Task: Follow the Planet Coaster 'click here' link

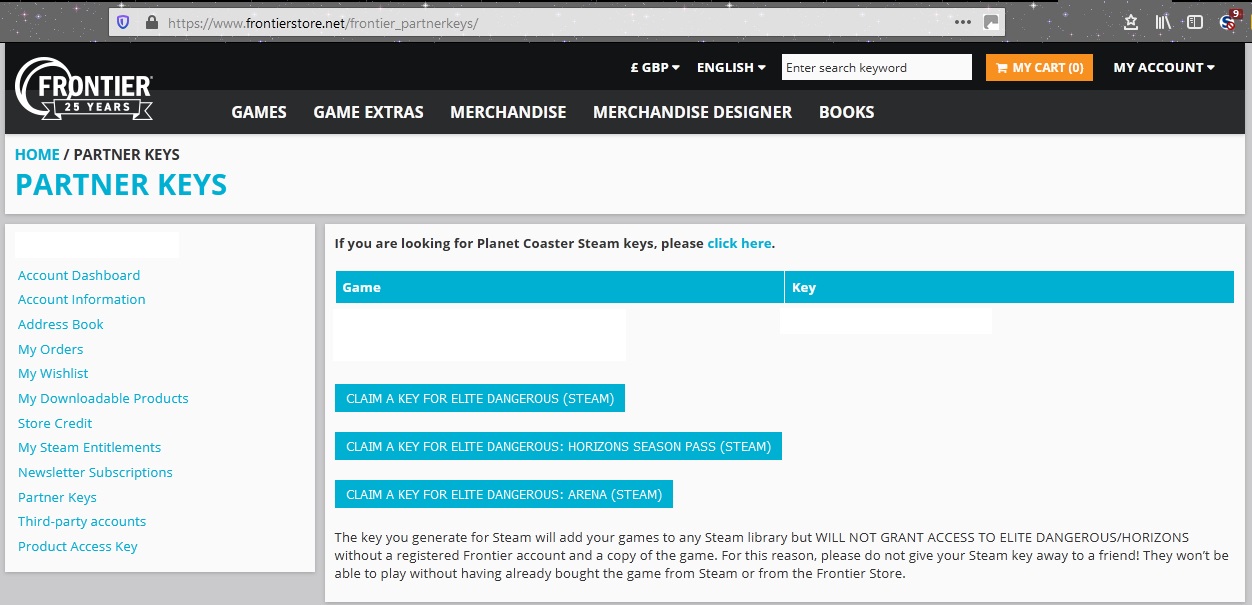Action: click(739, 243)
